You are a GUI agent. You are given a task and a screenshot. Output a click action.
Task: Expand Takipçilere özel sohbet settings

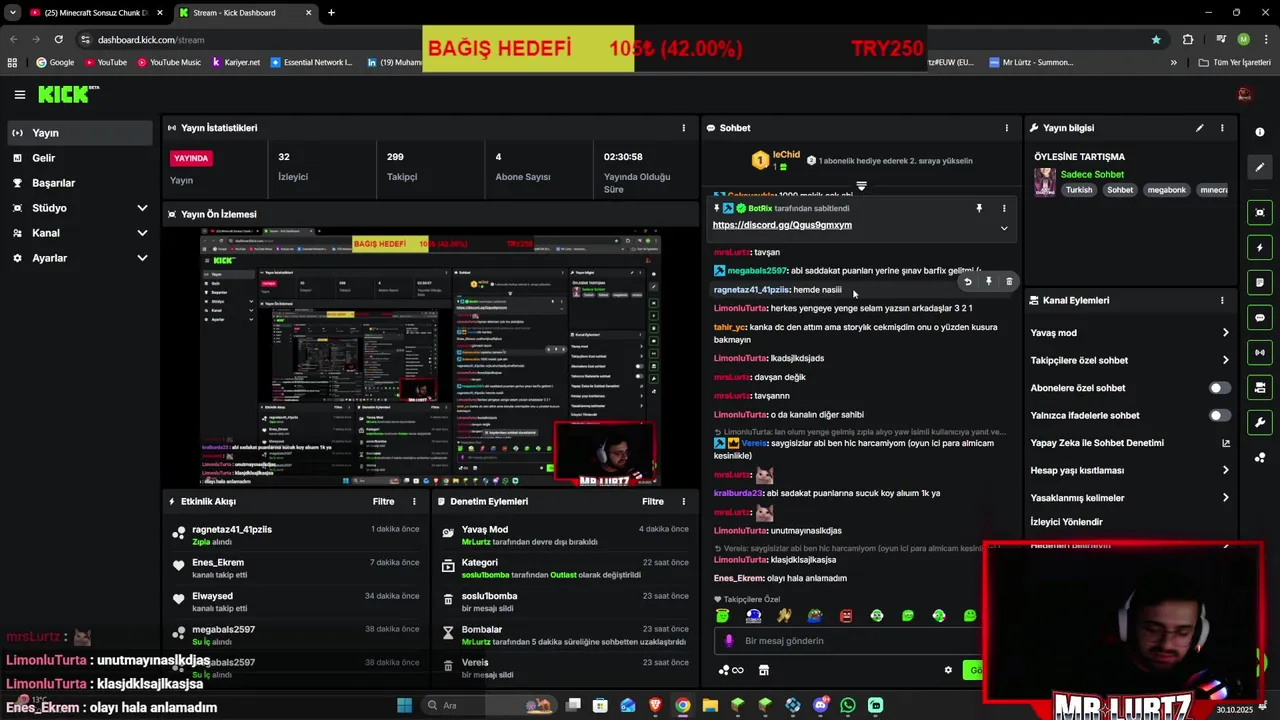(1130, 360)
